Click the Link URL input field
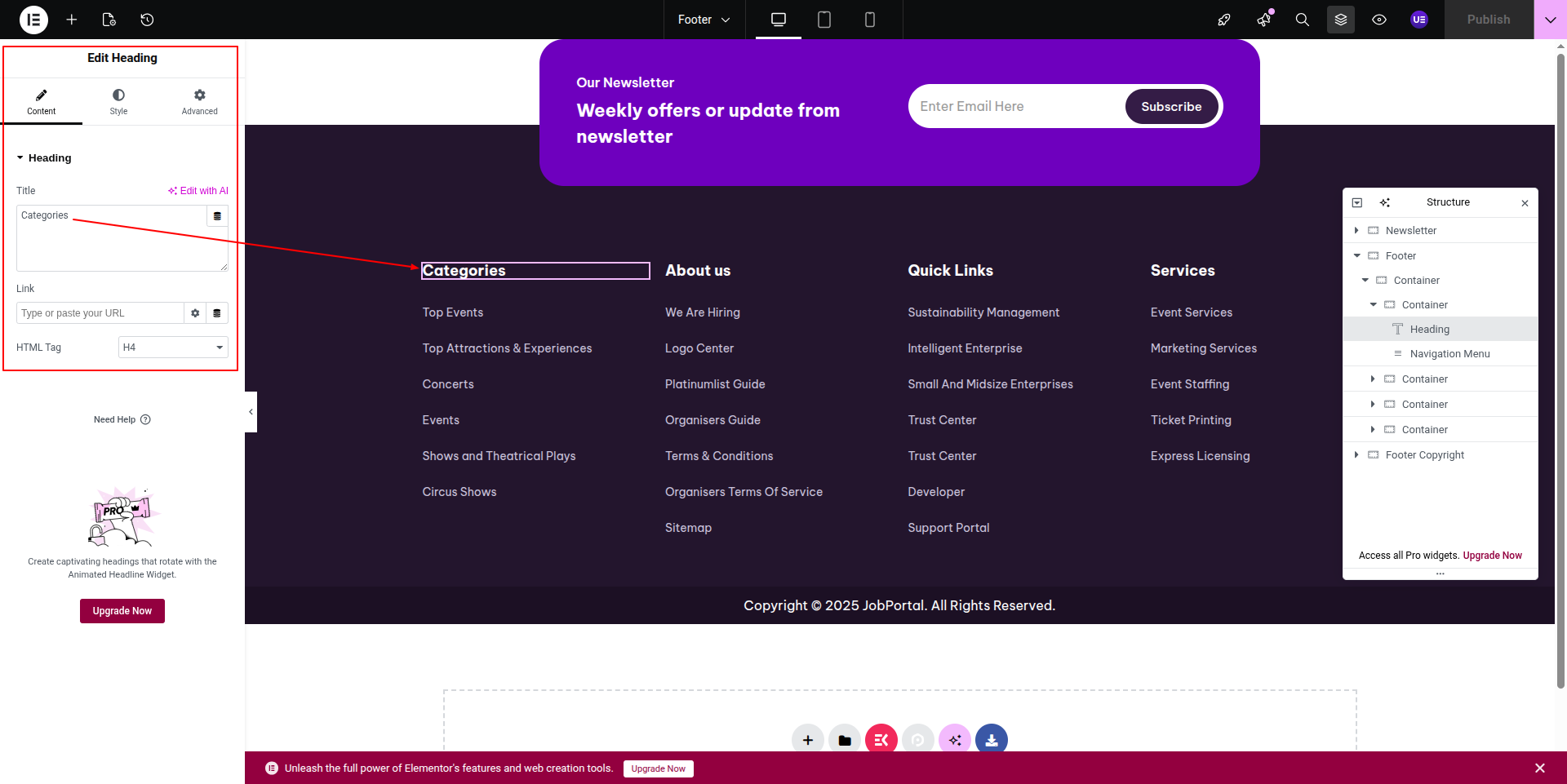This screenshot has width=1567, height=784. 100,313
